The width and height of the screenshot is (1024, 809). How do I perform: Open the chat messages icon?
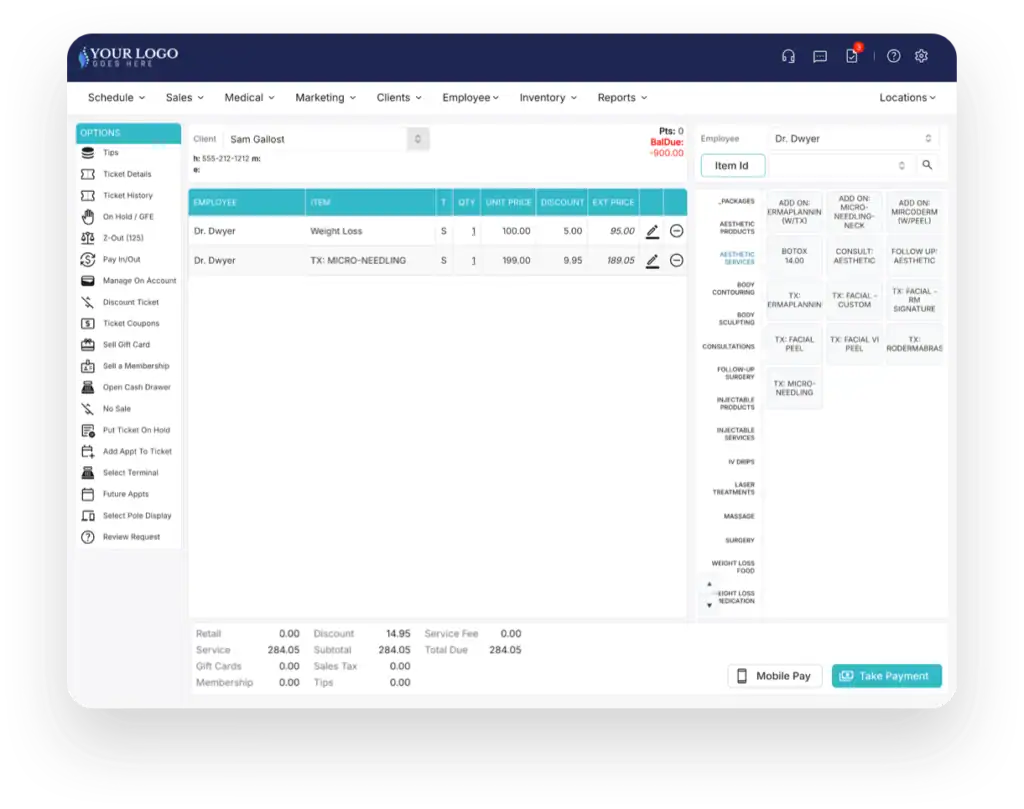tap(820, 56)
